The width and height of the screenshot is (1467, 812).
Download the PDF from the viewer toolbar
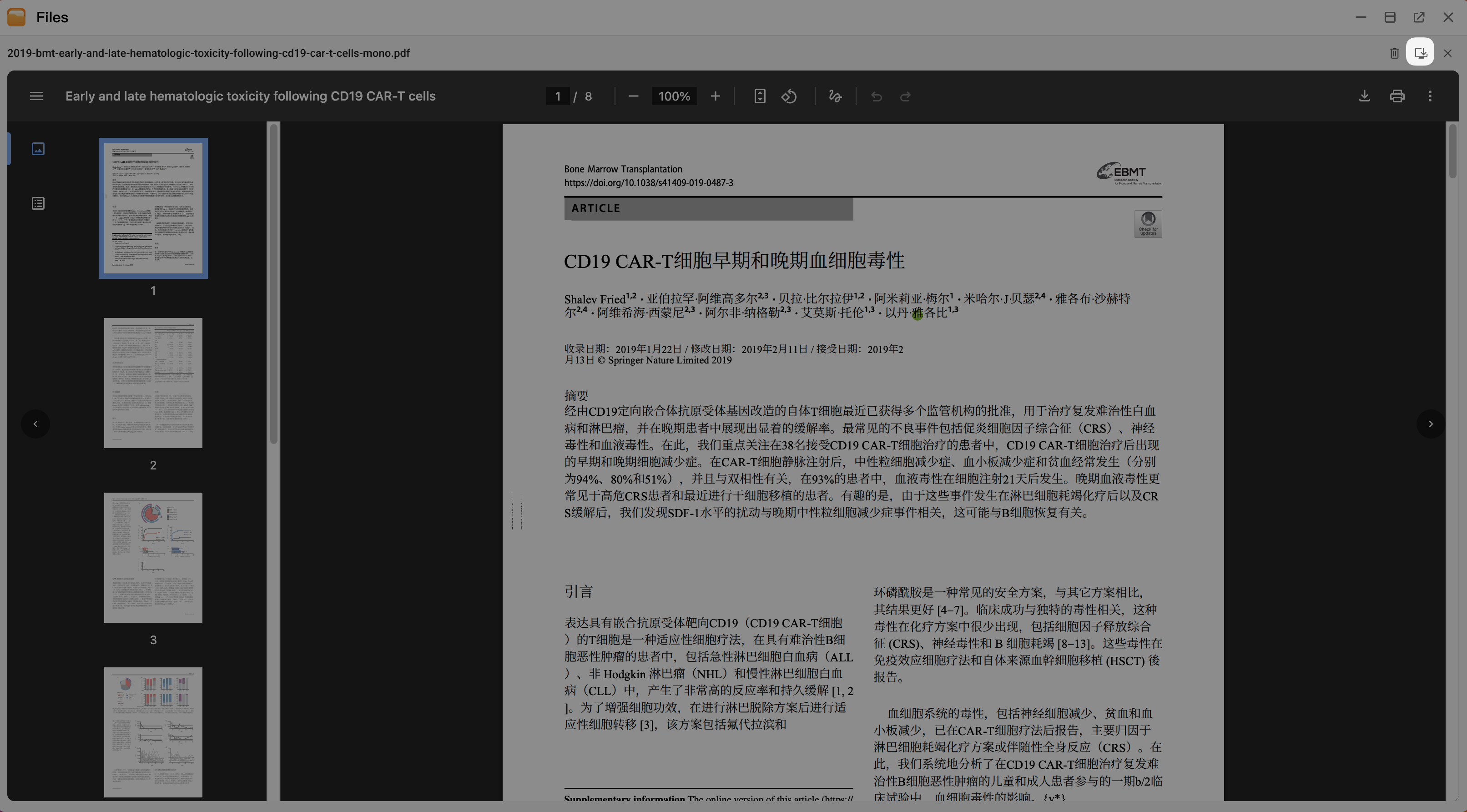[x=1364, y=96]
